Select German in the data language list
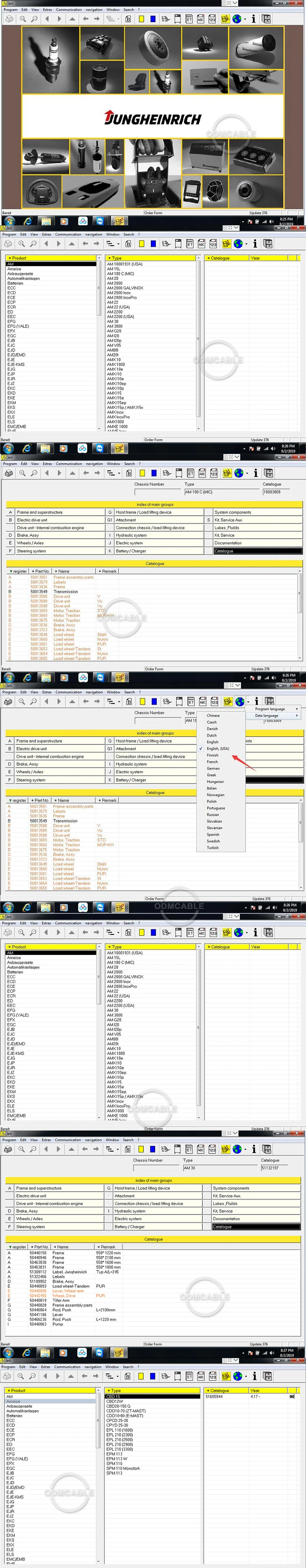 (213, 768)
